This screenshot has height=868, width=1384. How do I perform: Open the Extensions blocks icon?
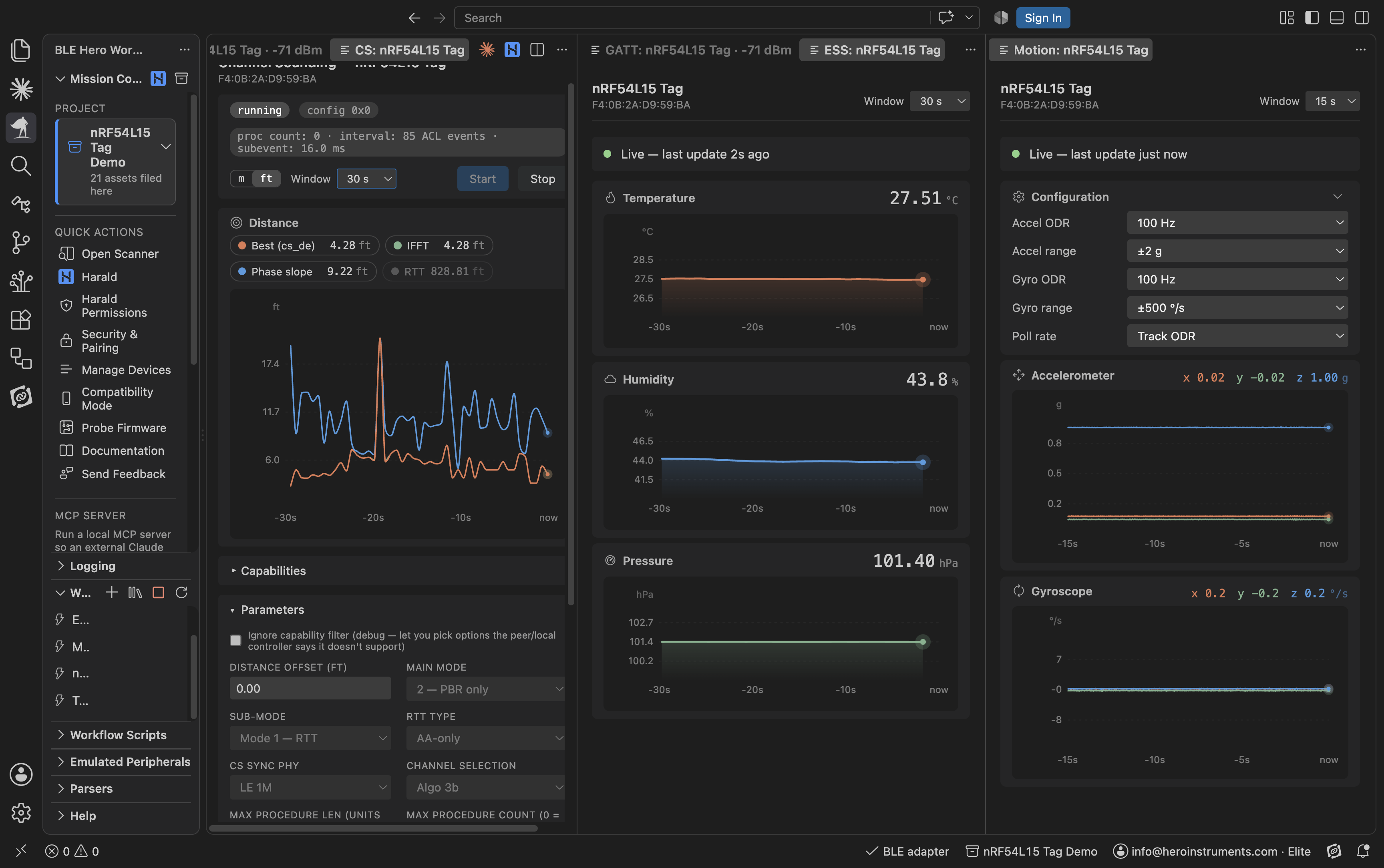click(21, 320)
